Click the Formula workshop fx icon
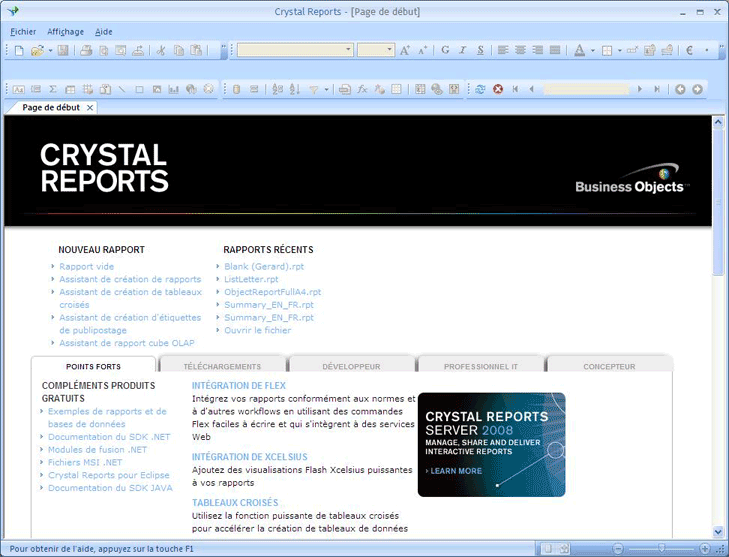 click(x=362, y=89)
